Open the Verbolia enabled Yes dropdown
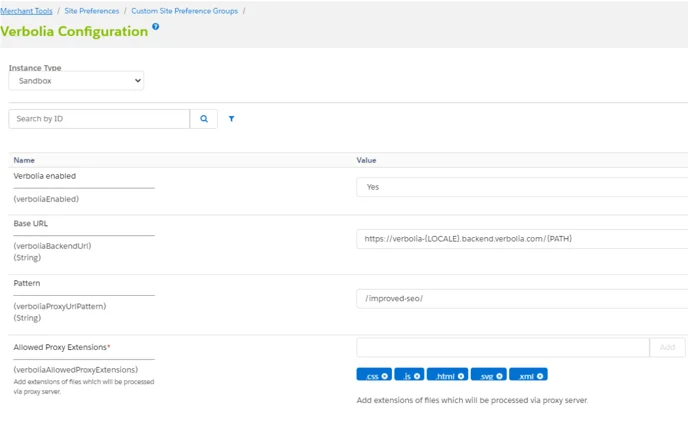 coord(522,187)
